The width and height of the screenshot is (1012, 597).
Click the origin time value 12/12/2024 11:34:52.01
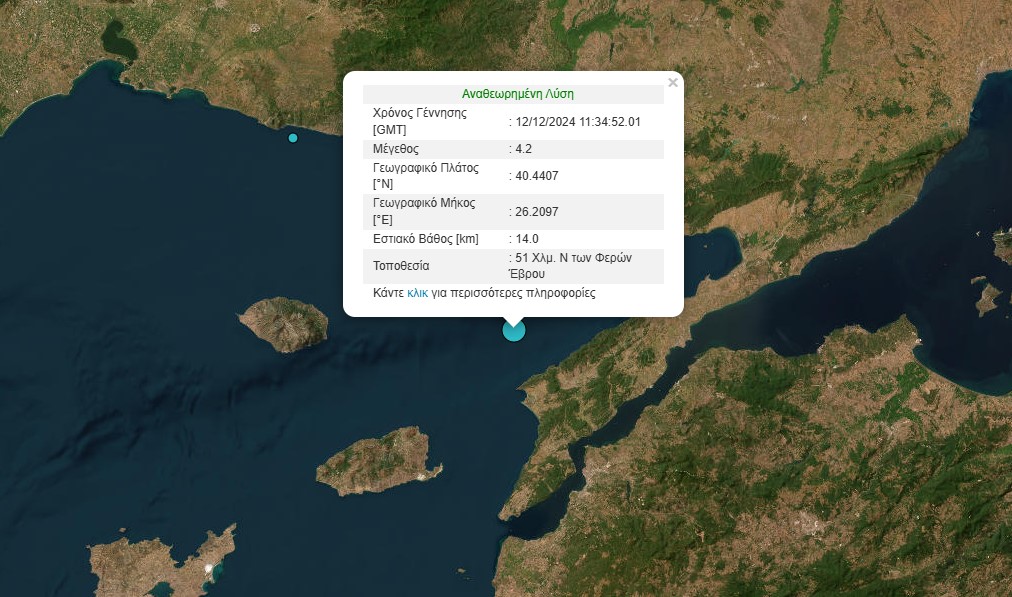pos(578,122)
